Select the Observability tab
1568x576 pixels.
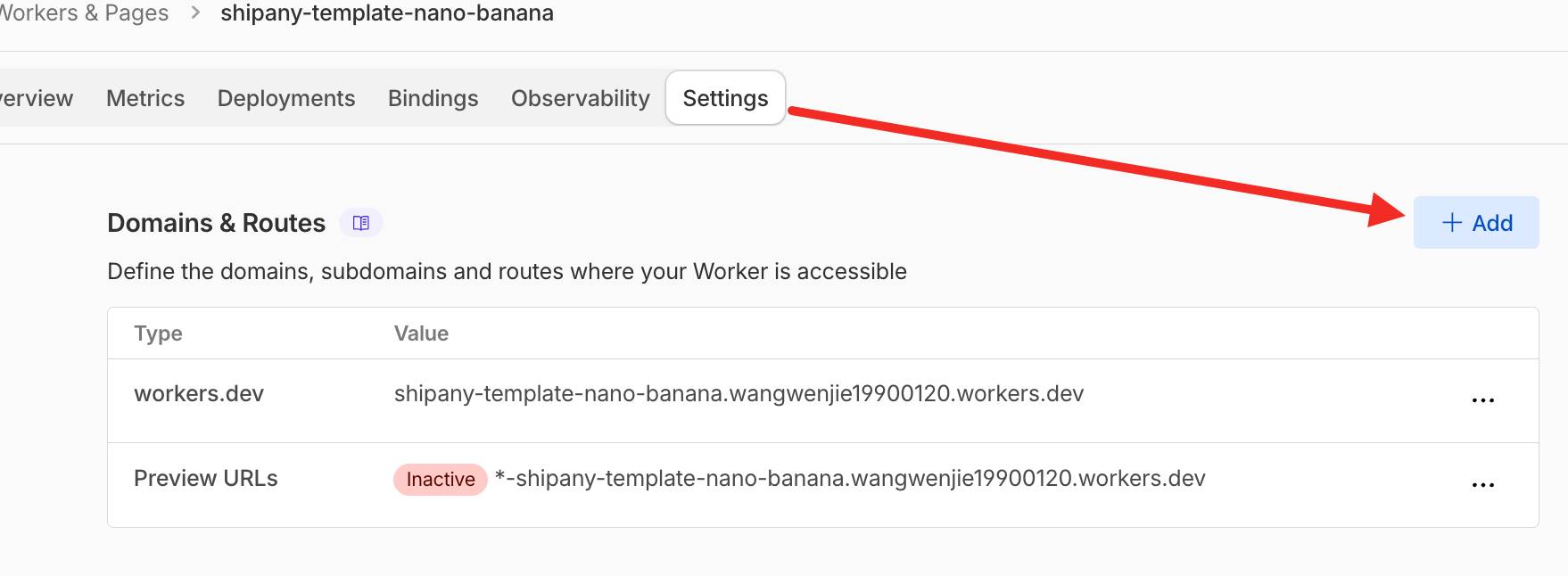pyautogui.click(x=580, y=98)
